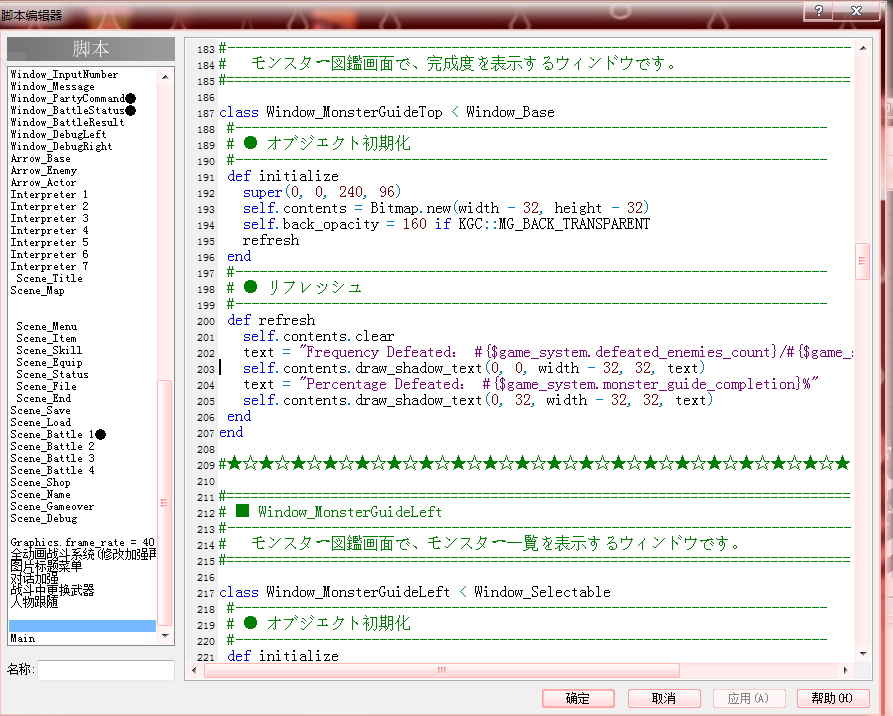The image size is (893, 716).
Task: Select 对话加强 script entry
Action: pyautogui.click(x=34, y=578)
